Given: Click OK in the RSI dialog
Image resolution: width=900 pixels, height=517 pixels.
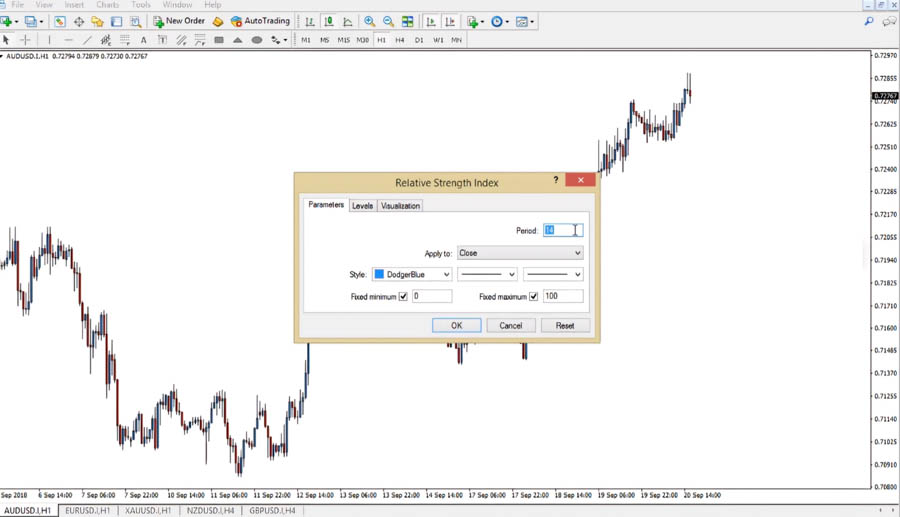Looking at the screenshot, I should pyautogui.click(x=456, y=325).
